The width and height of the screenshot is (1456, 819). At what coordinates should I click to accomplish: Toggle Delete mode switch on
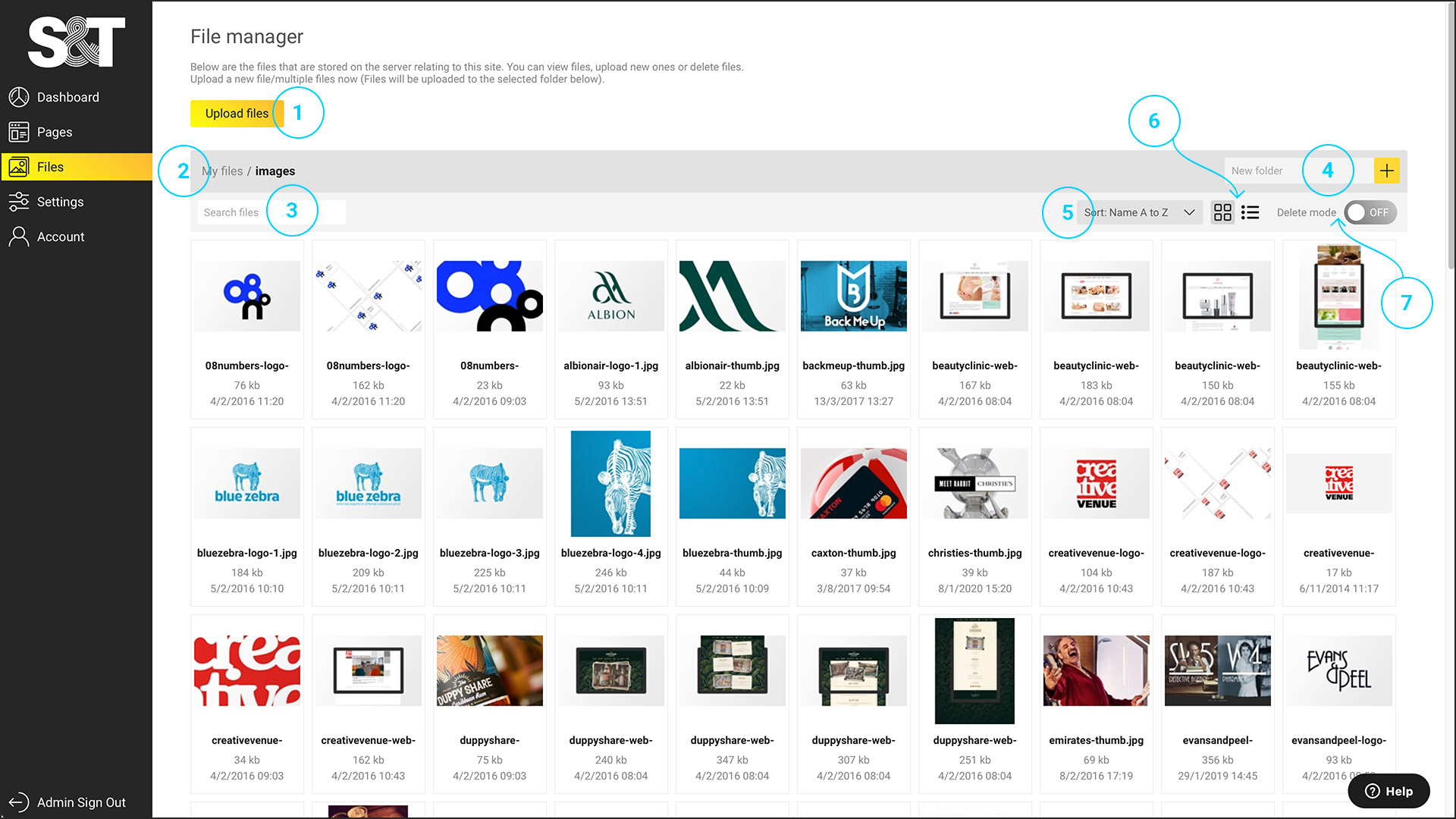click(1370, 212)
